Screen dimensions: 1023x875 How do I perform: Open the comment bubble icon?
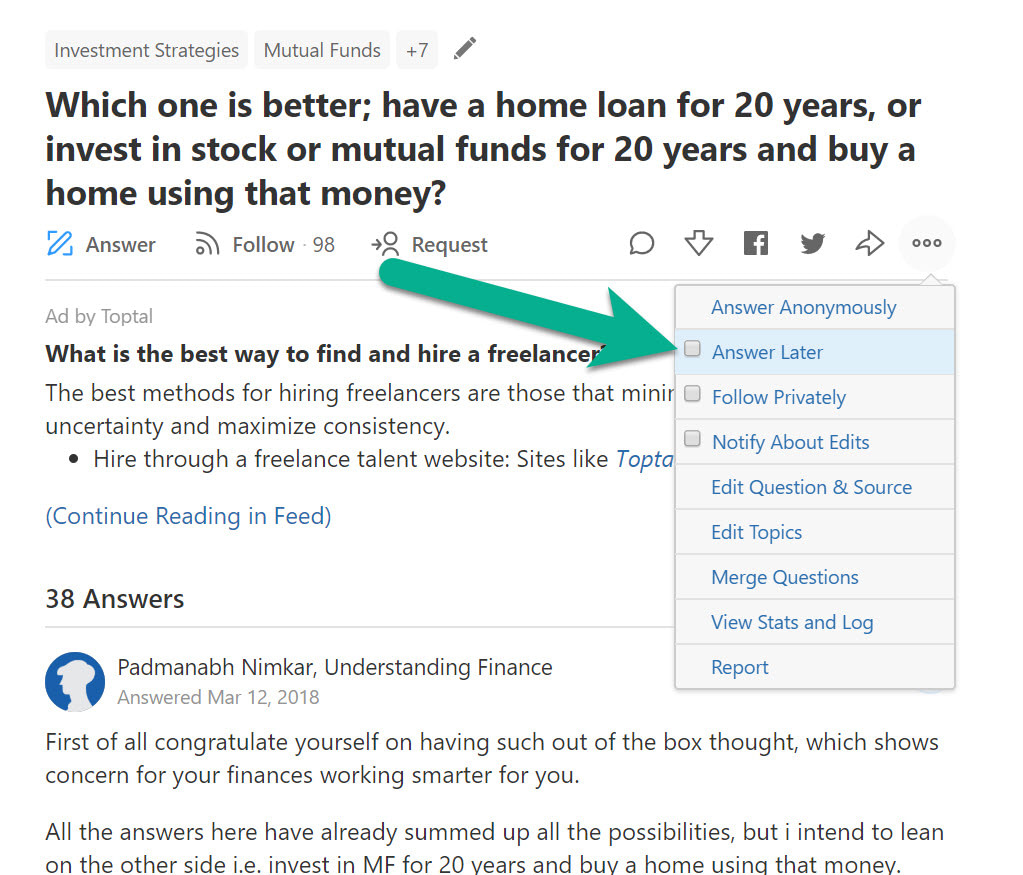[x=641, y=243]
